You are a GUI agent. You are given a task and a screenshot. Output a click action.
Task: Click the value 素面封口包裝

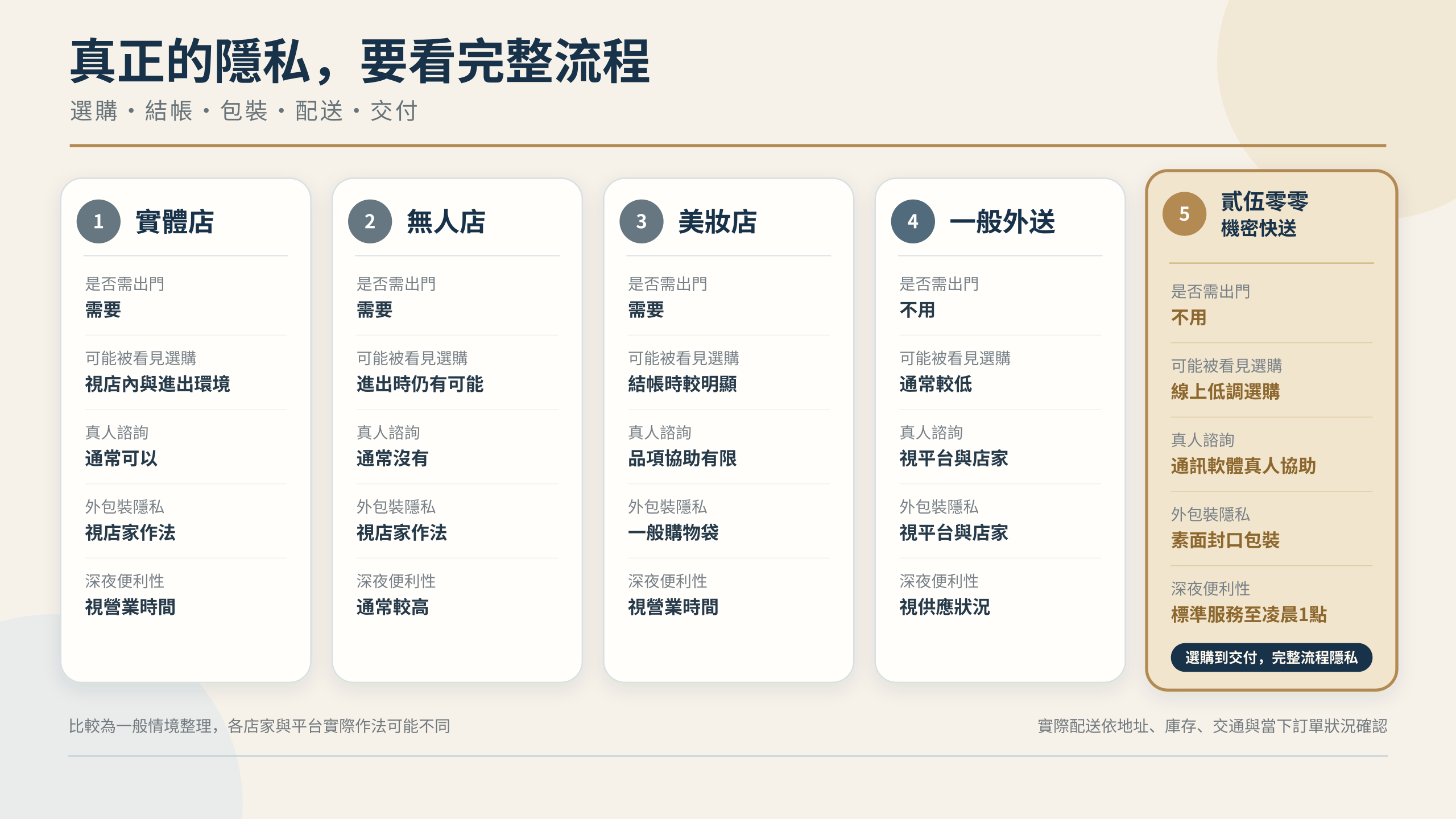tap(1225, 540)
